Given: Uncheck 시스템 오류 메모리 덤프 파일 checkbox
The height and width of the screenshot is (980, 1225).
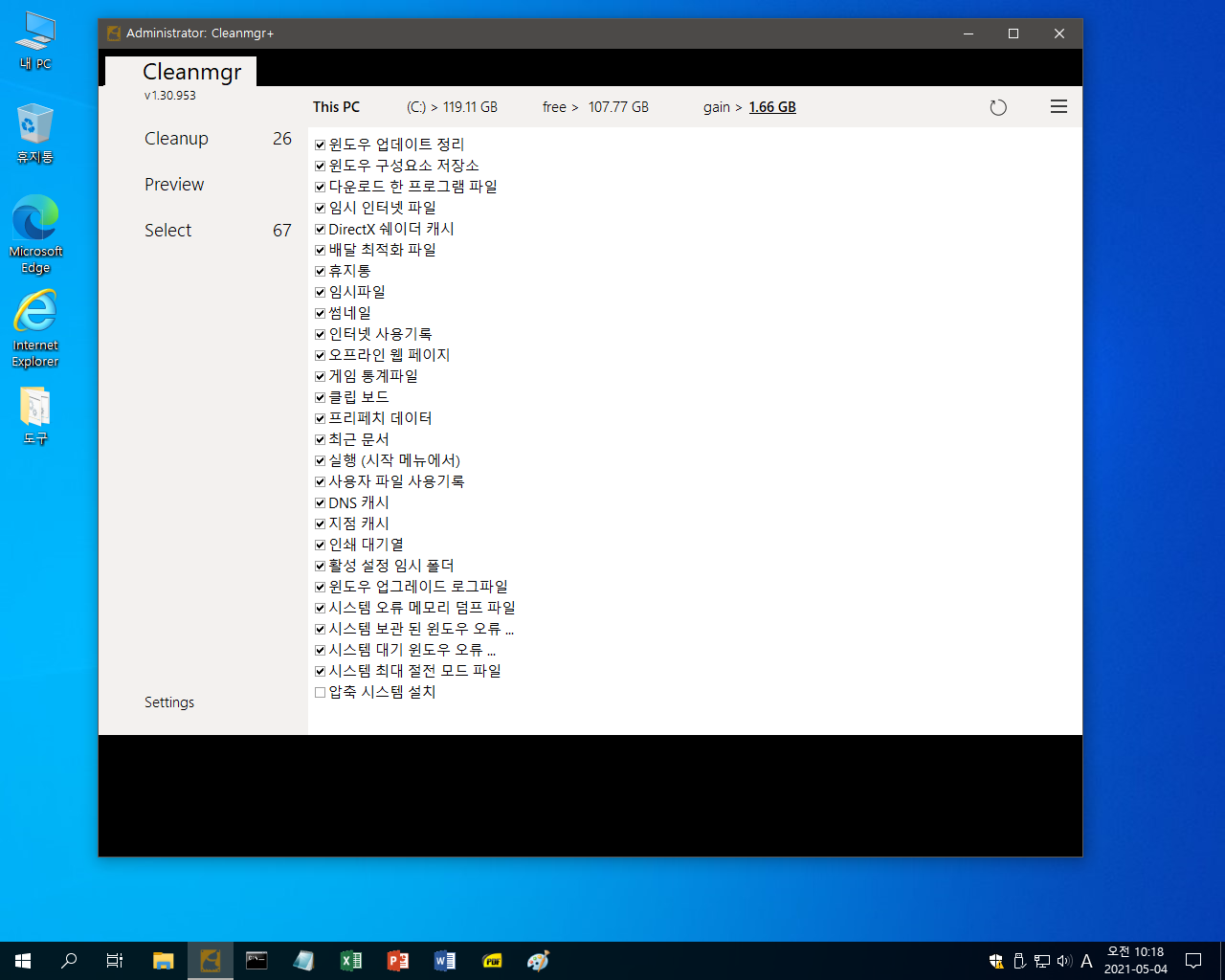Looking at the screenshot, I should coord(321,609).
